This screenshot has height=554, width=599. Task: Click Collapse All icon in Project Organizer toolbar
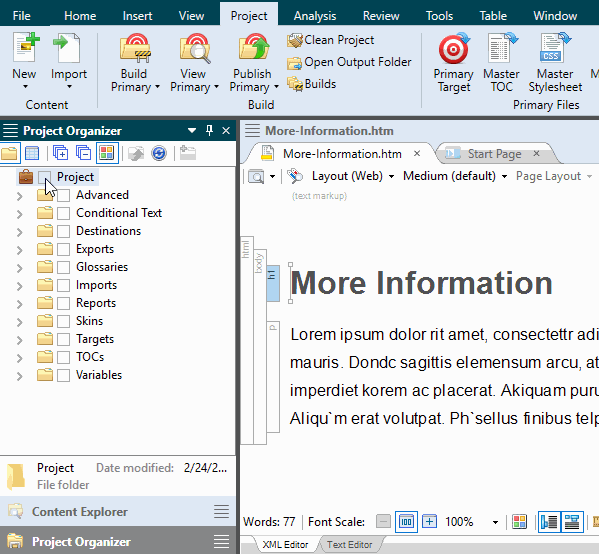(83, 153)
